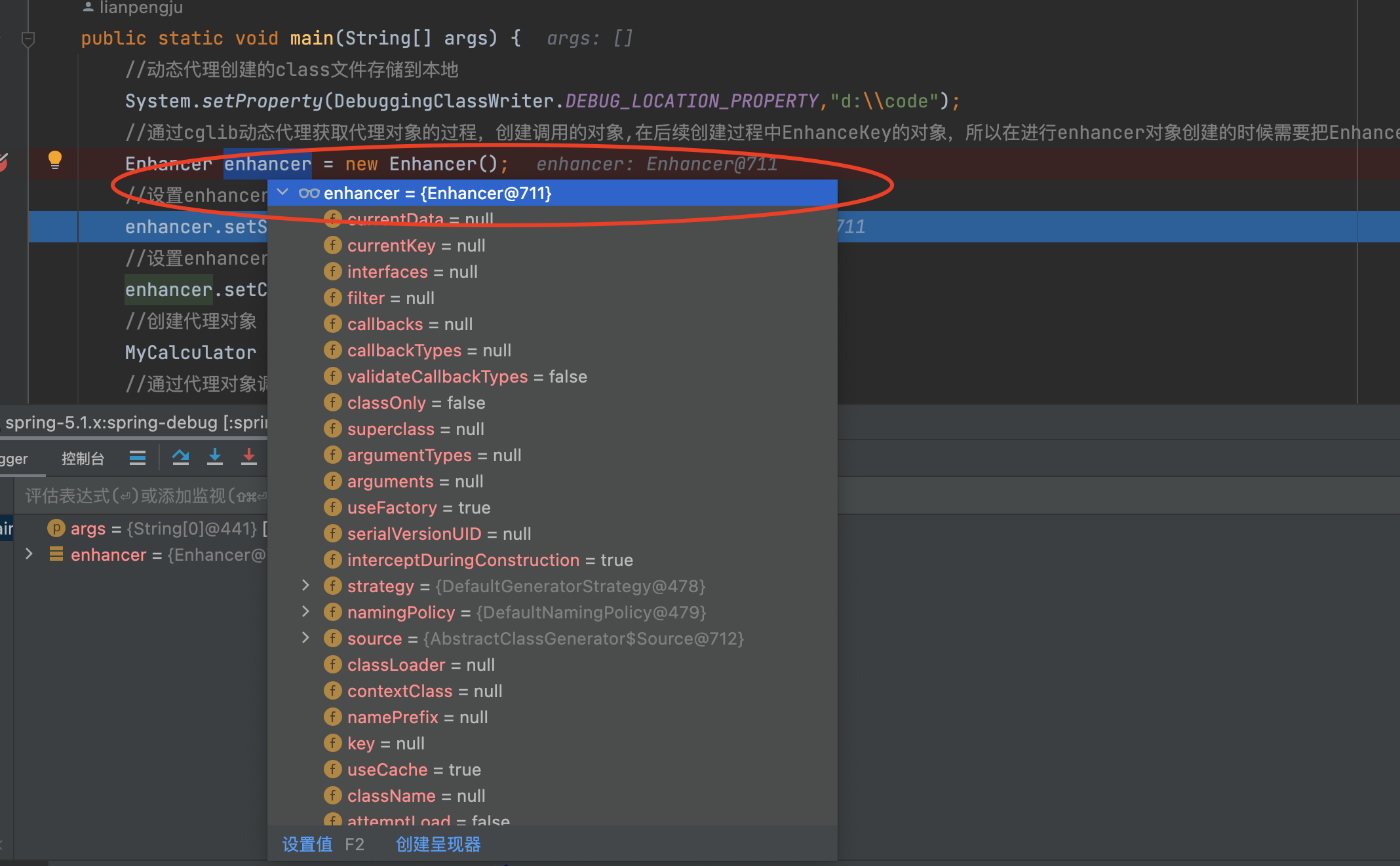This screenshot has width=1400, height=866.
Task: Click the field icon beside namingPolicy
Action: (x=333, y=612)
